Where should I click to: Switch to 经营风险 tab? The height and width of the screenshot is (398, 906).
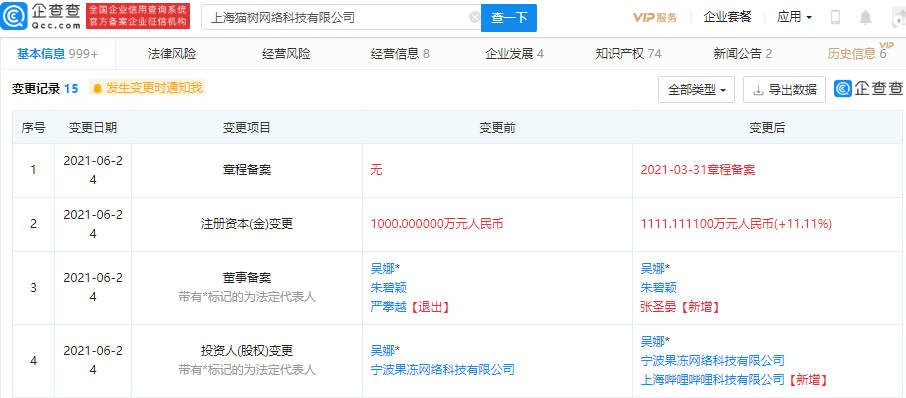coord(286,54)
